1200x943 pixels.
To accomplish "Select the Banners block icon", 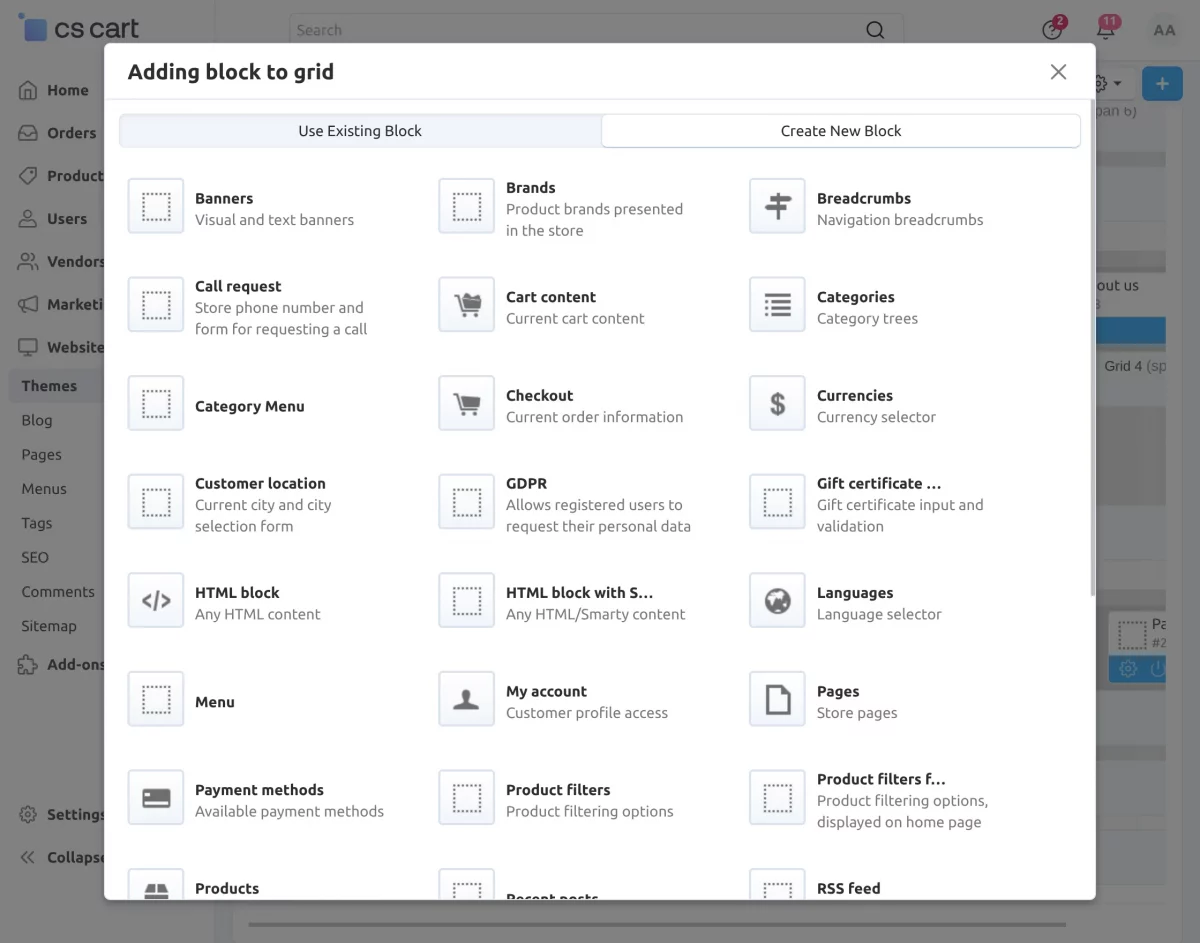I will 156,207.
